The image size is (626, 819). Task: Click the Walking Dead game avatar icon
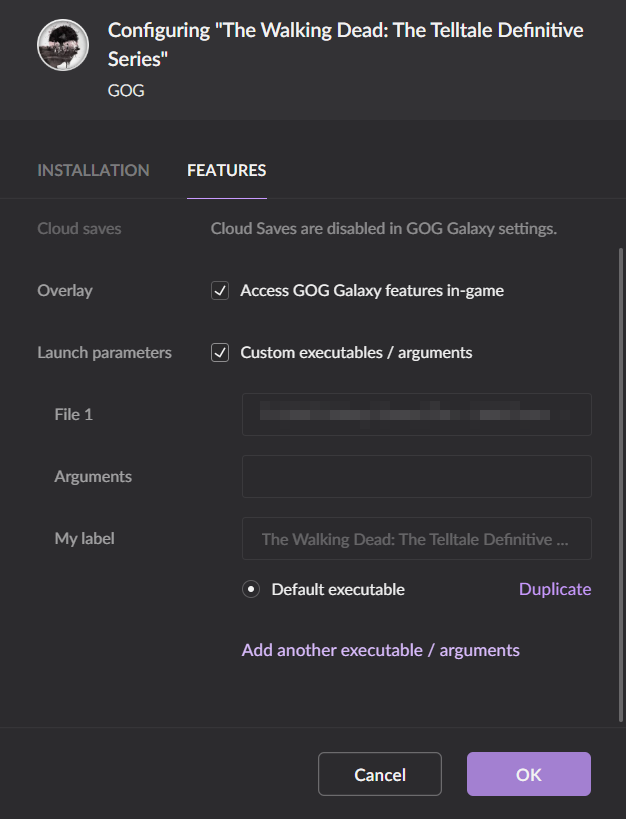click(x=63, y=45)
